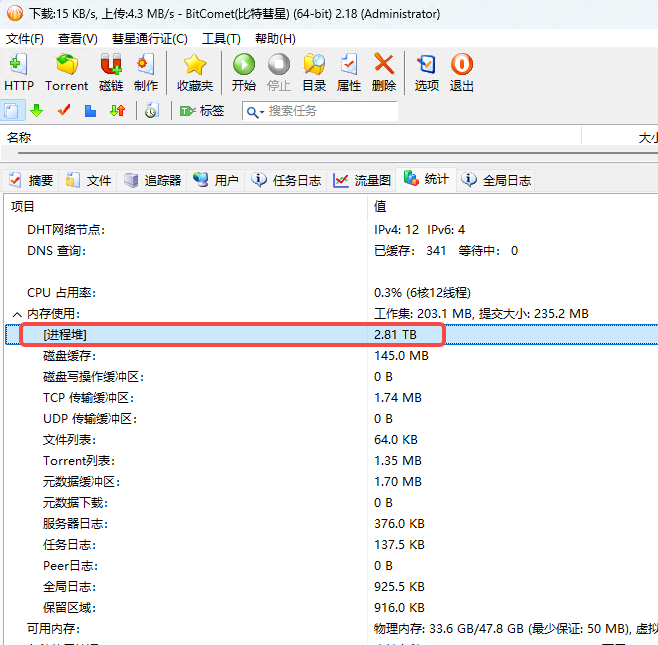Toggle the green down-arrow downloading filter

tap(37, 111)
